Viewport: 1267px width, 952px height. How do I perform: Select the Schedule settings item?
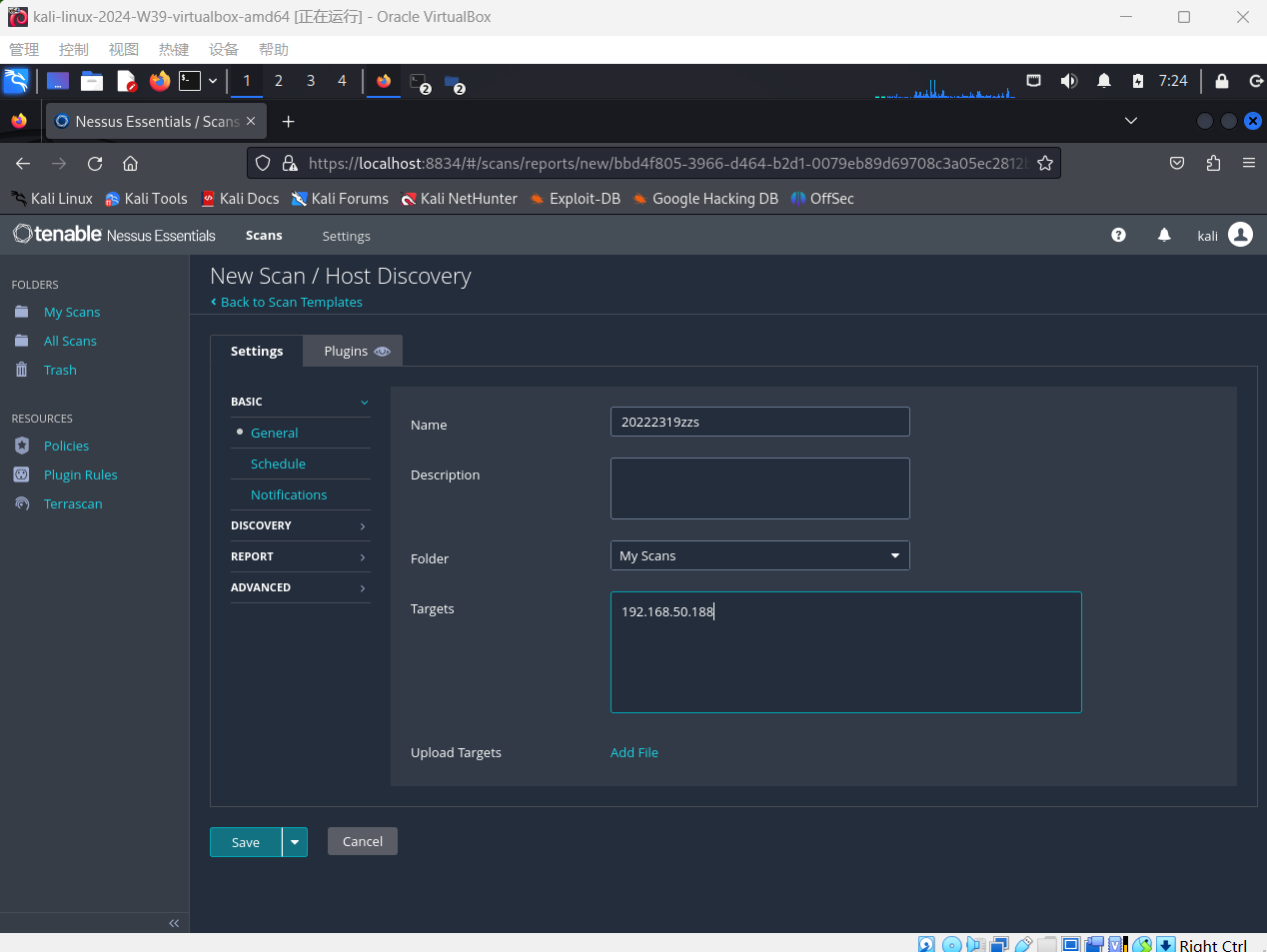coord(278,464)
